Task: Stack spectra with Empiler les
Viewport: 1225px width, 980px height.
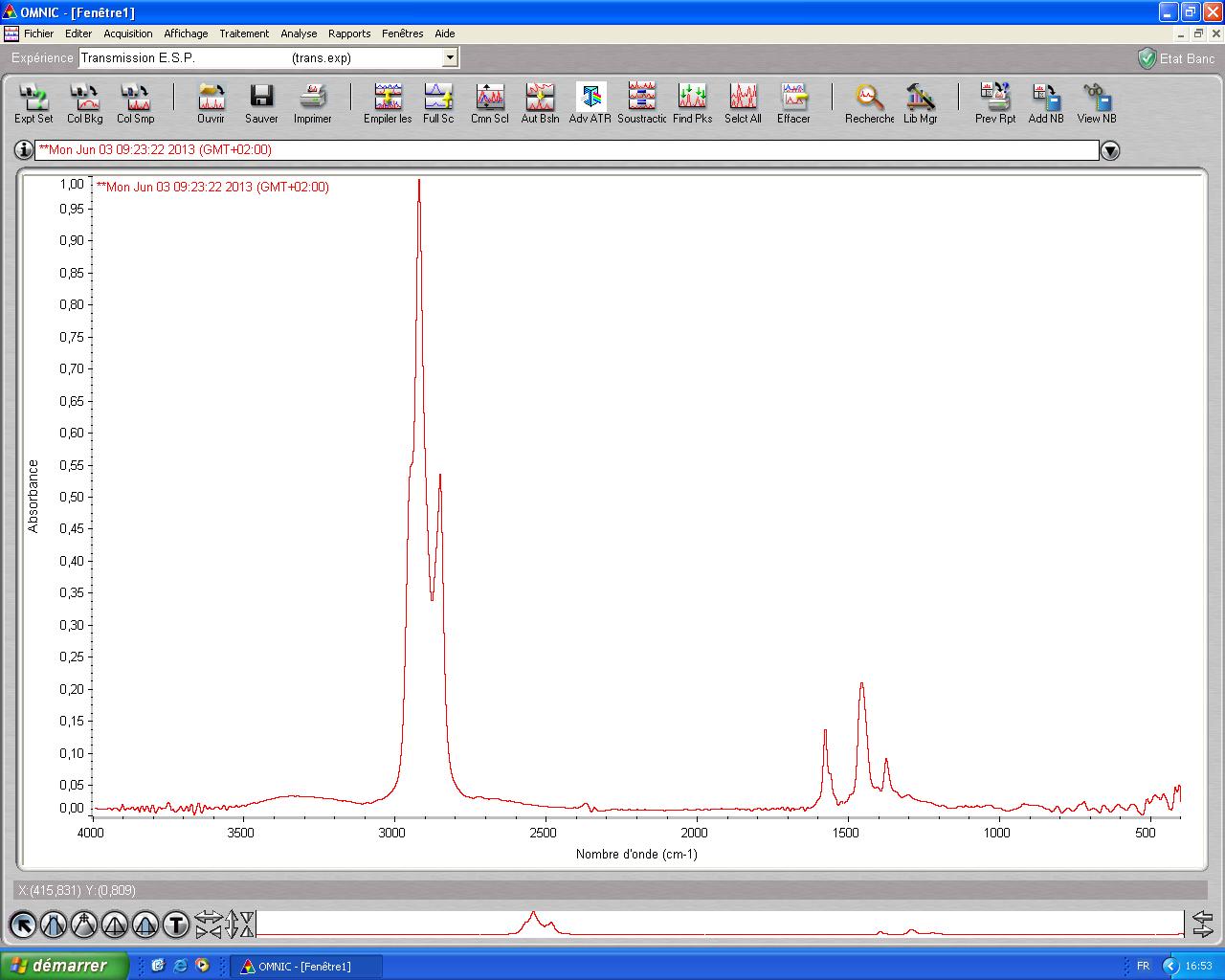Action: 388,103
